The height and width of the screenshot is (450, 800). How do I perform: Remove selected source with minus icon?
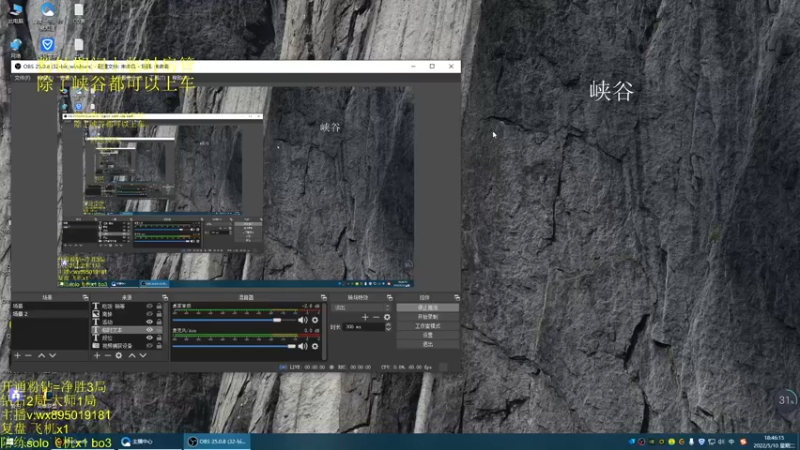pos(108,355)
